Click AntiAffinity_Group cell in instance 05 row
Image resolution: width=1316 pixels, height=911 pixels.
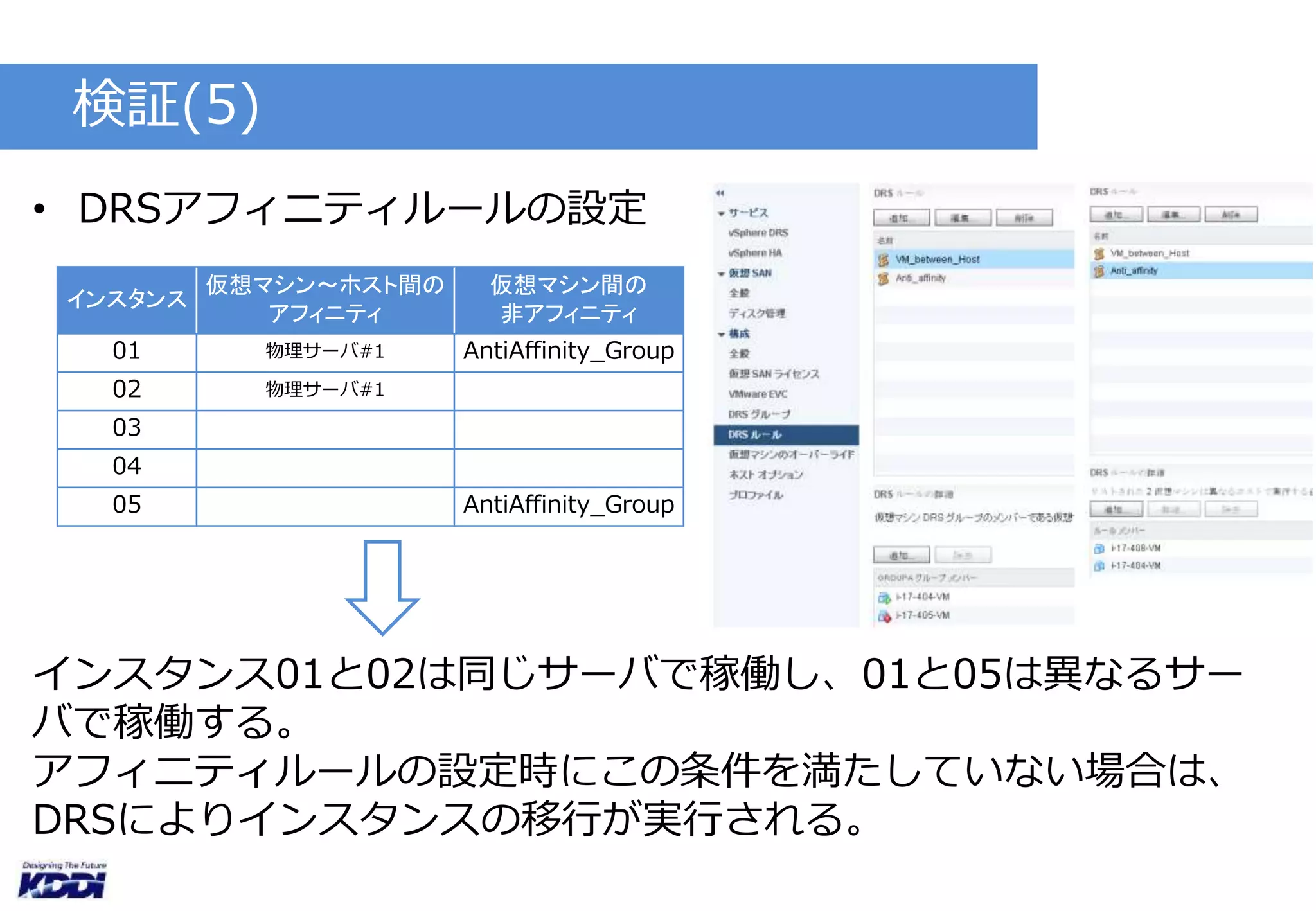[569, 506]
